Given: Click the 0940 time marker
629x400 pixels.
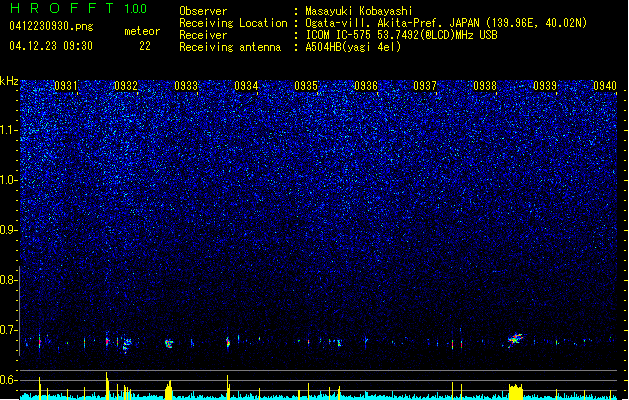Looking at the screenshot, I should [605, 86].
